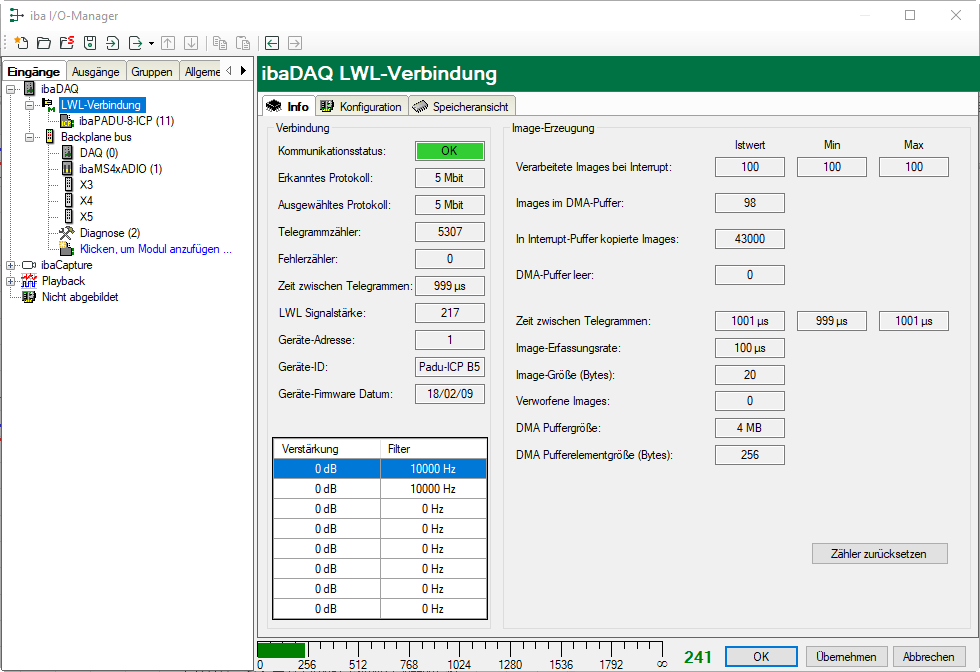The width and height of the screenshot is (980, 672).
Task: Click the green back arrow toolbar icon
Action: [271, 43]
